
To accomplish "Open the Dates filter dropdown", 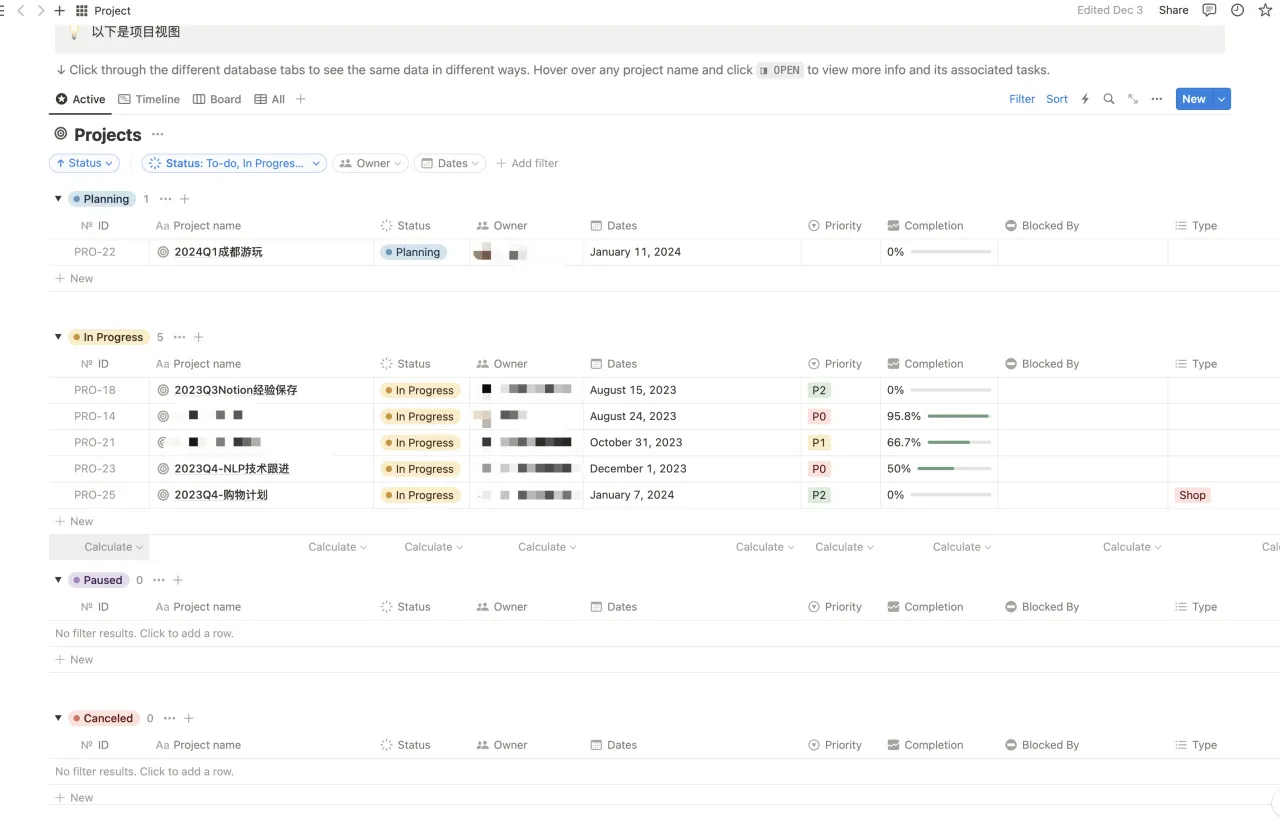I will (x=450, y=163).
